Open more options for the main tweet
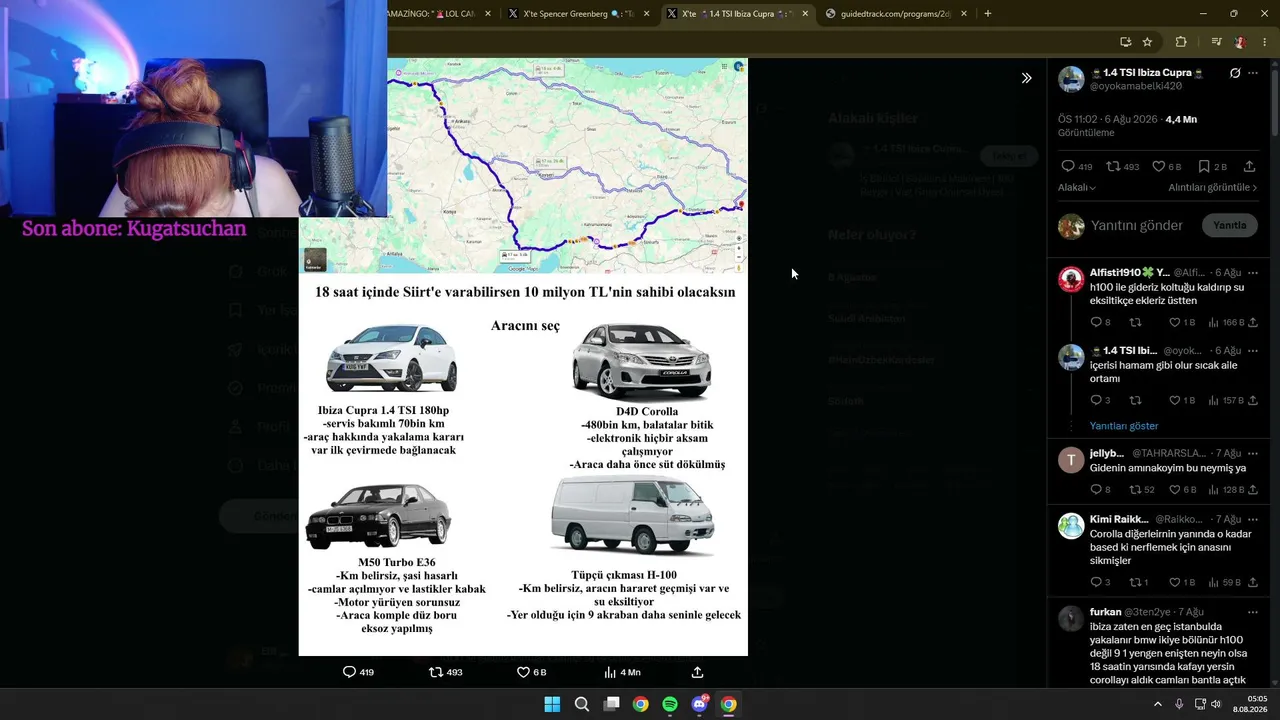Image resolution: width=1280 pixels, height=720 pixels. point(1253,73)
